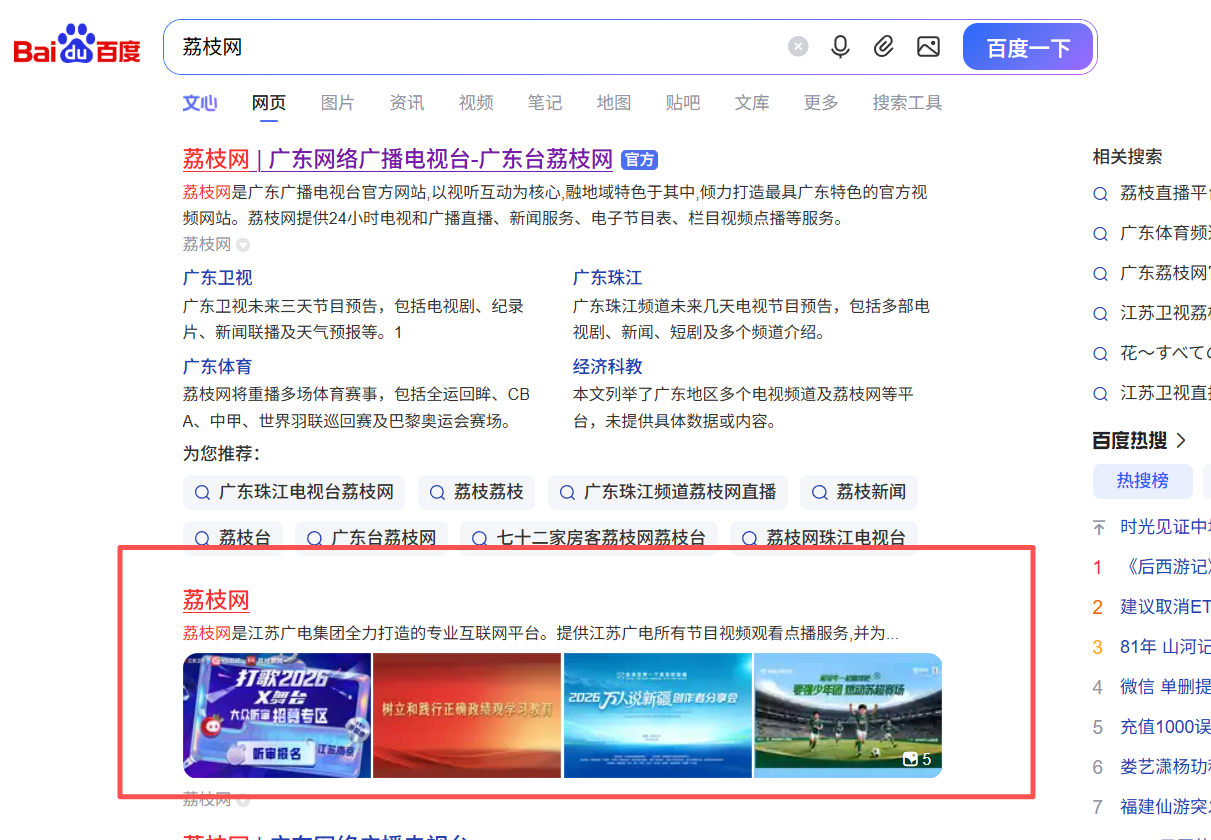Viewport: 1211px width, 840px height.
Task: Click the 百度一下 search button
Action: coord(1028,47)
